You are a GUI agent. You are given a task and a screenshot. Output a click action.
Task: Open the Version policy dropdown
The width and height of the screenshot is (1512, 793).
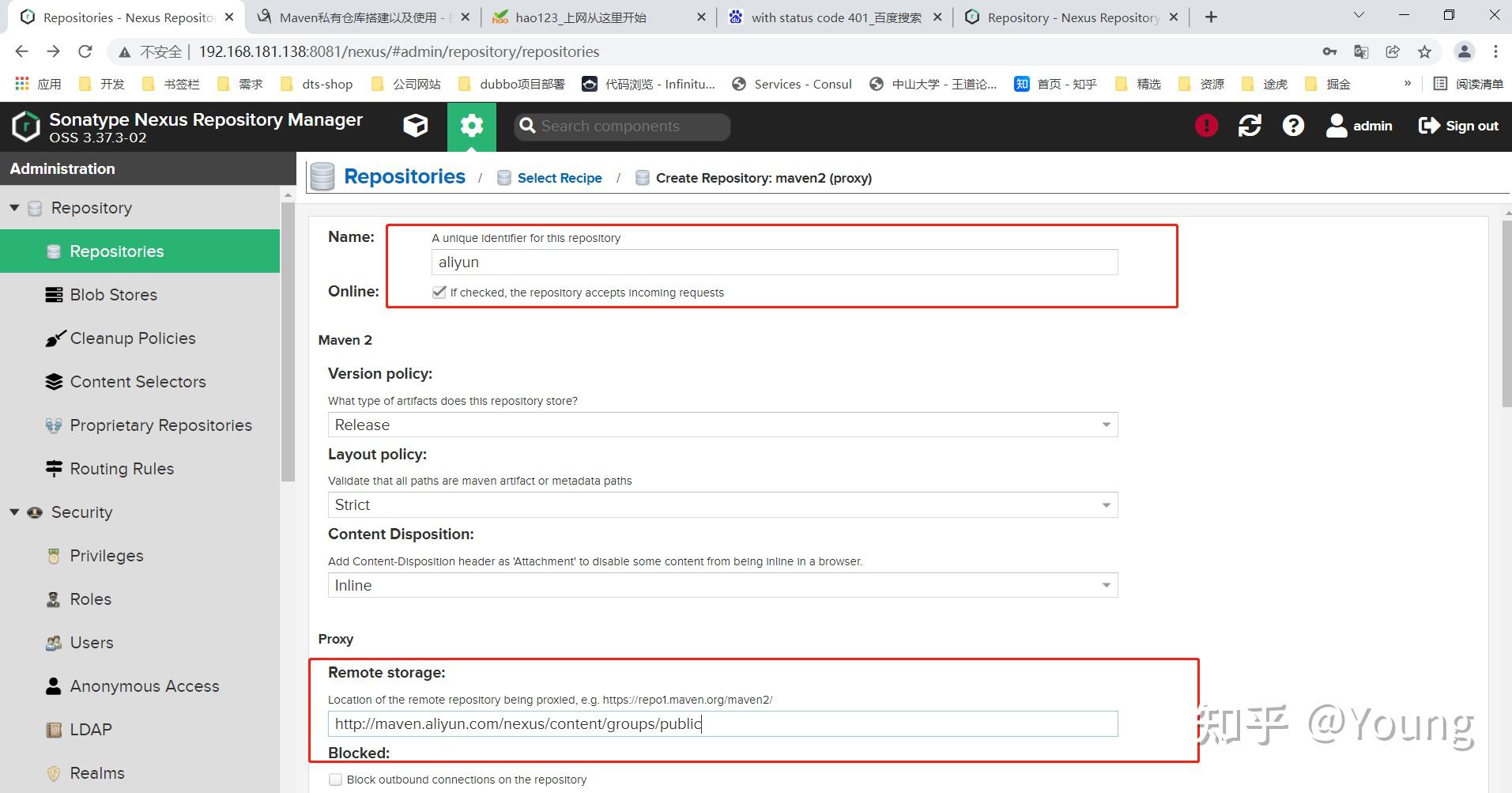722,425
